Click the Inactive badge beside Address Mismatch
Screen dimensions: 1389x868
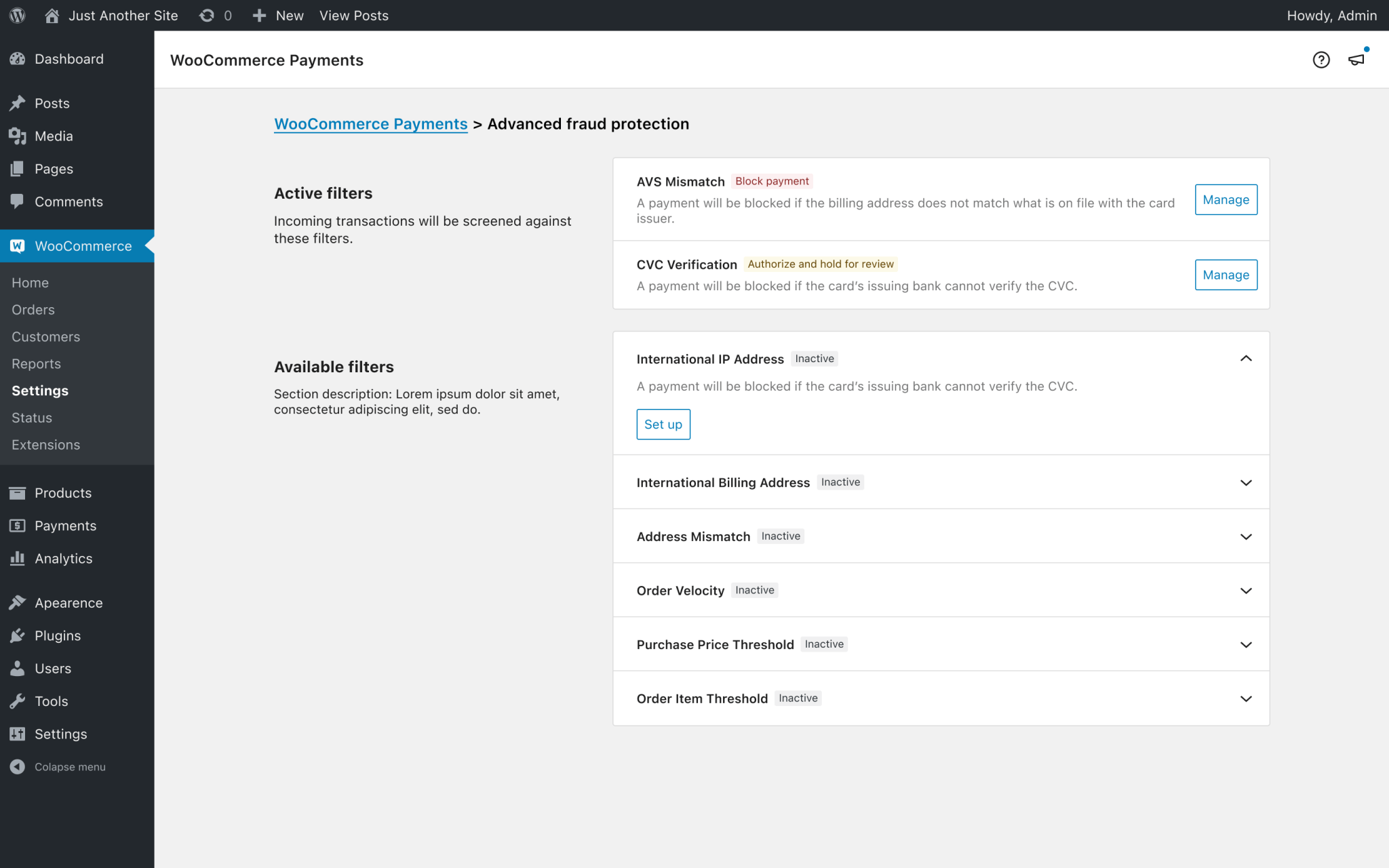tap(781, 536)
